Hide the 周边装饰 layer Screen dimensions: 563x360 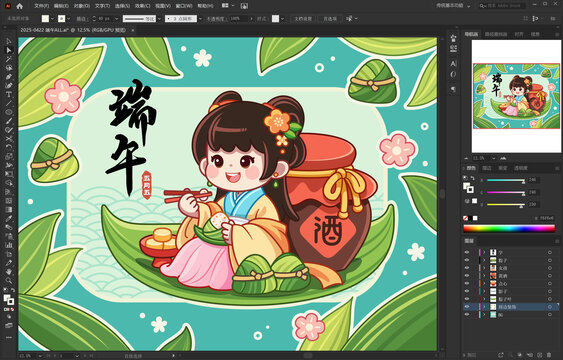click(x=467, y=307)
